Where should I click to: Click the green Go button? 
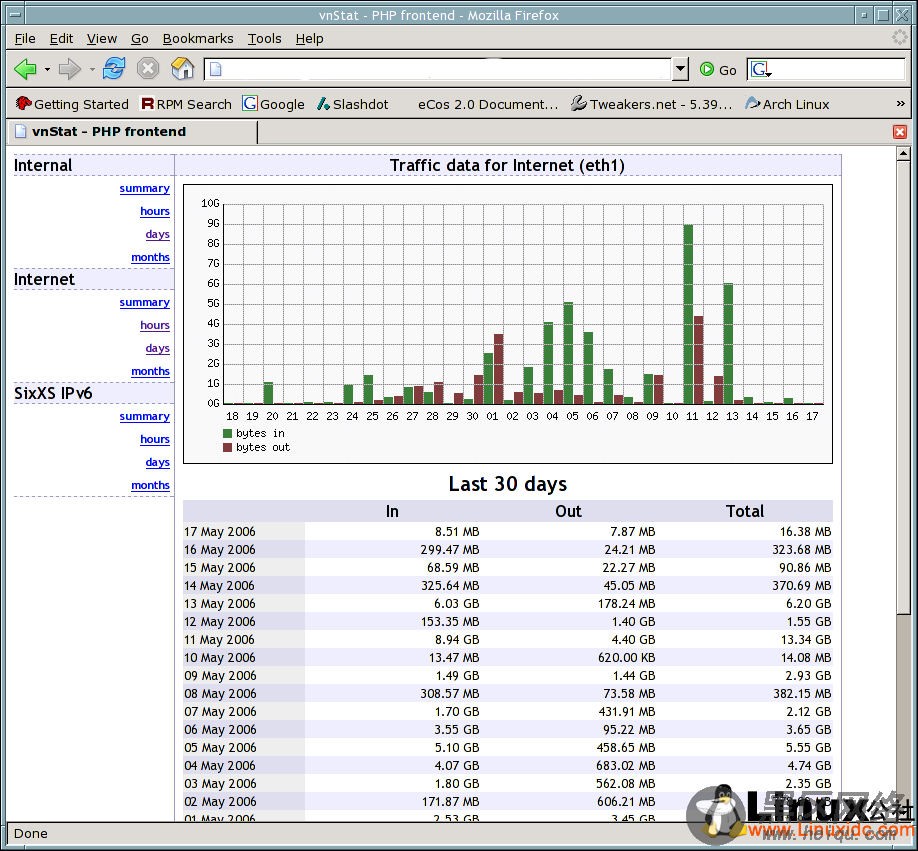coord(718,70)
